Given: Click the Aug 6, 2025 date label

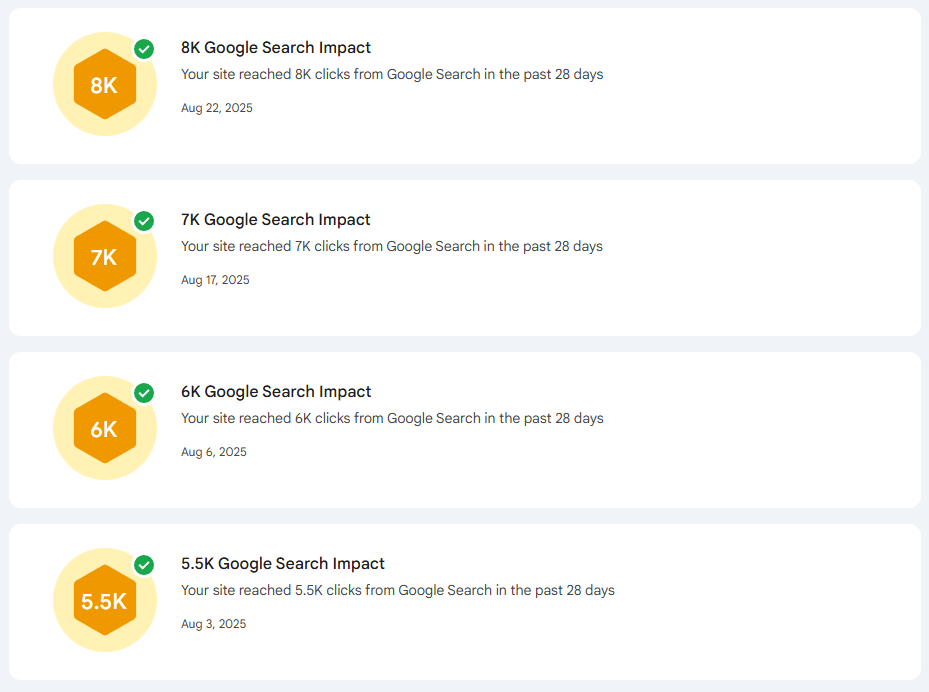Looking at the screenshot, I should tap(213, 451).
